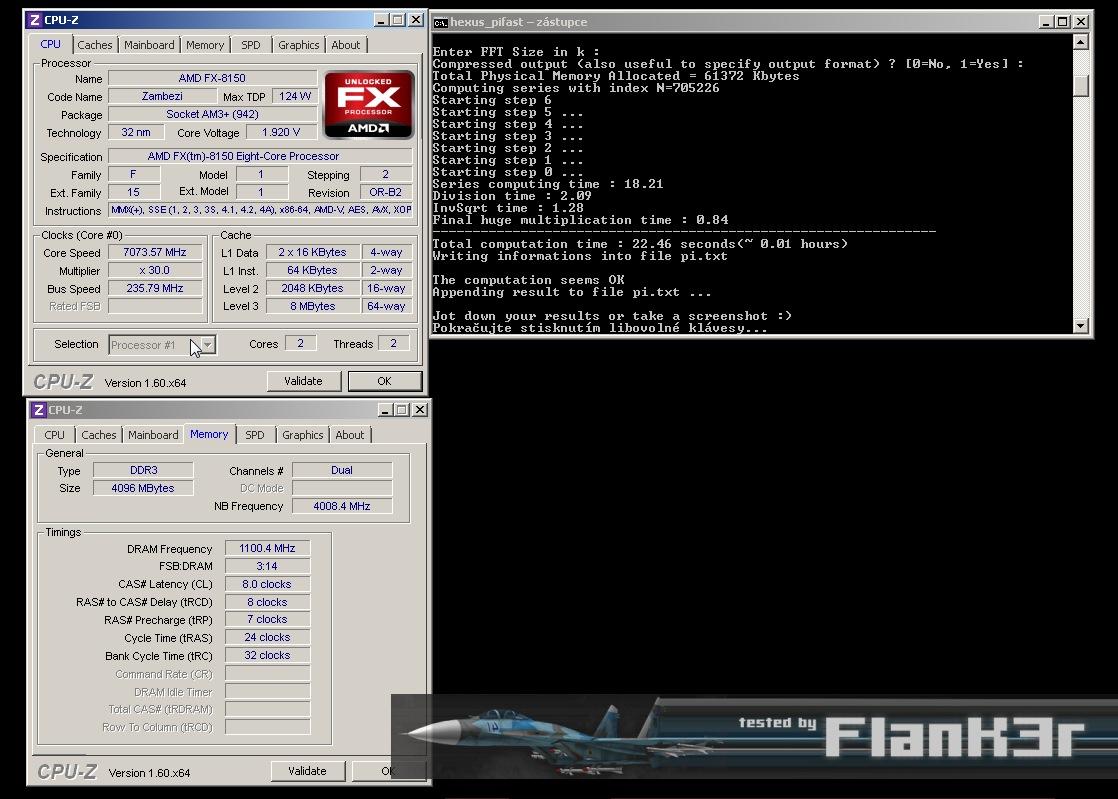1118x799 pixels.
Task: Click the AMD FX Unlocked Processor logo
Action: (368, 105)
